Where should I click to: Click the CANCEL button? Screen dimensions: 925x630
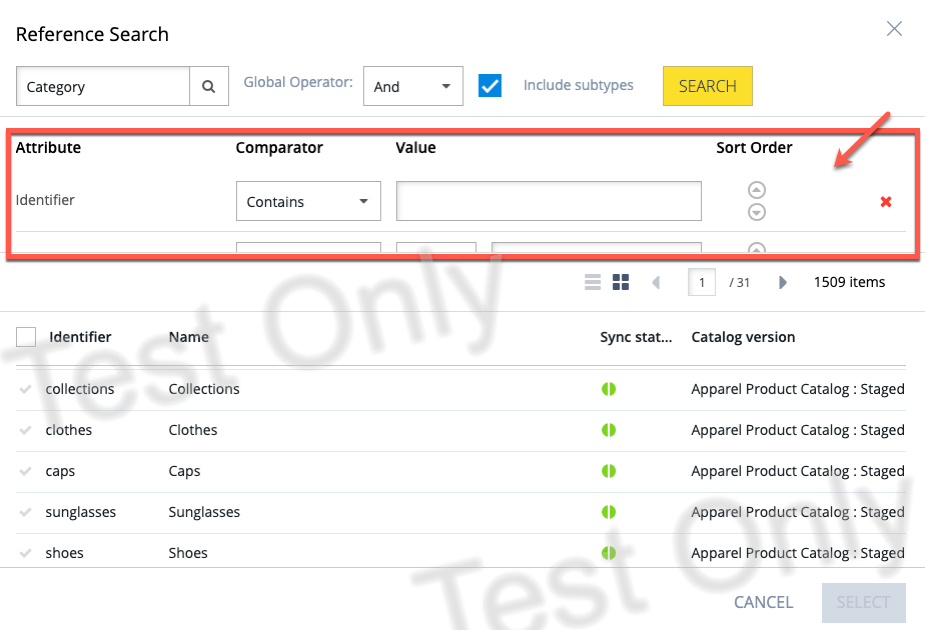pos(763,602)
